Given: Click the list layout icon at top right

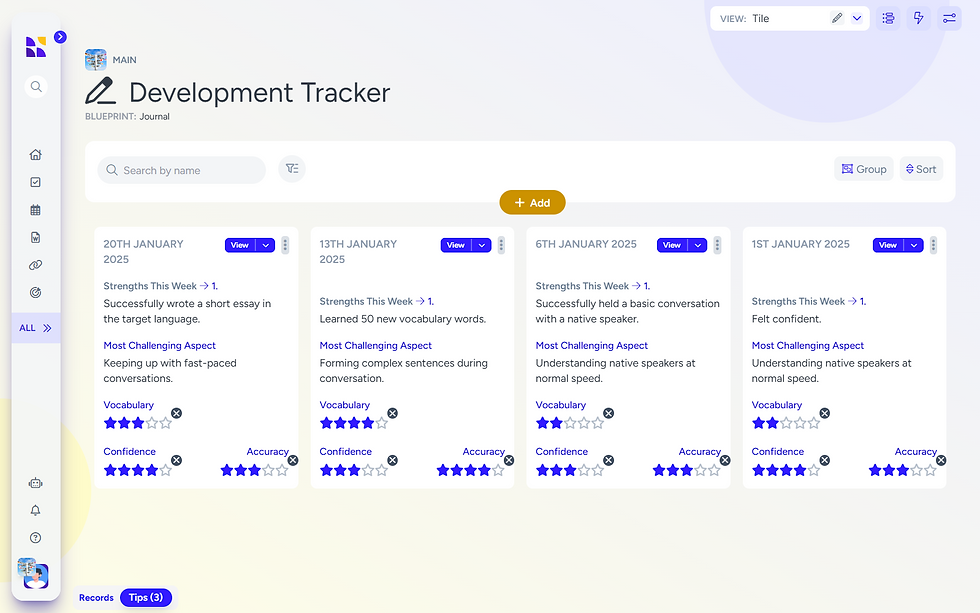Looking at the screenshot, I should (888, 18).
